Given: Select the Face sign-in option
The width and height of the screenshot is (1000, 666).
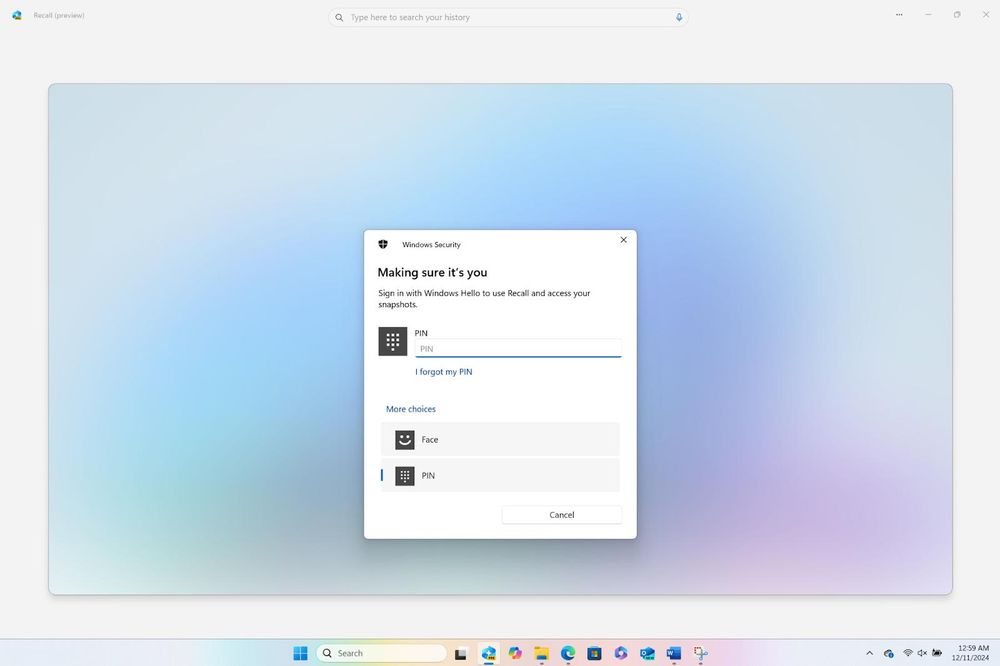Looking at the screenshot, I should [x=500, y=439].
